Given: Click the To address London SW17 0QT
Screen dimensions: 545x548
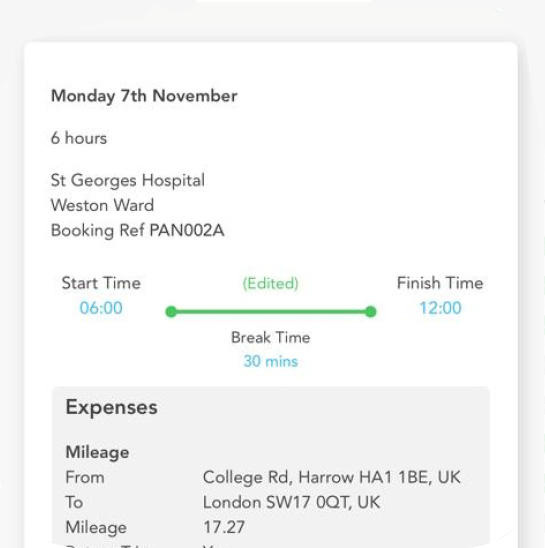Looking at the screenshot, I should tap(291, 503).
